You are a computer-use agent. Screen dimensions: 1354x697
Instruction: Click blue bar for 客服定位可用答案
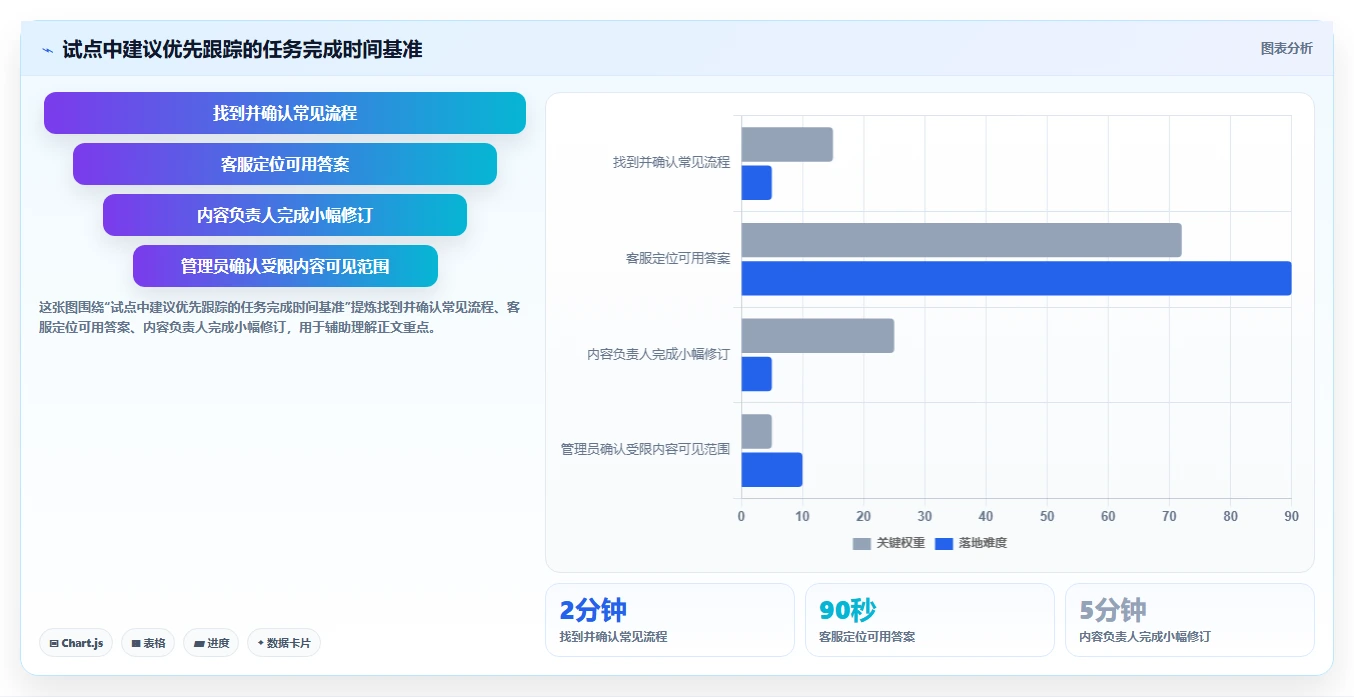coord(1016,278)
